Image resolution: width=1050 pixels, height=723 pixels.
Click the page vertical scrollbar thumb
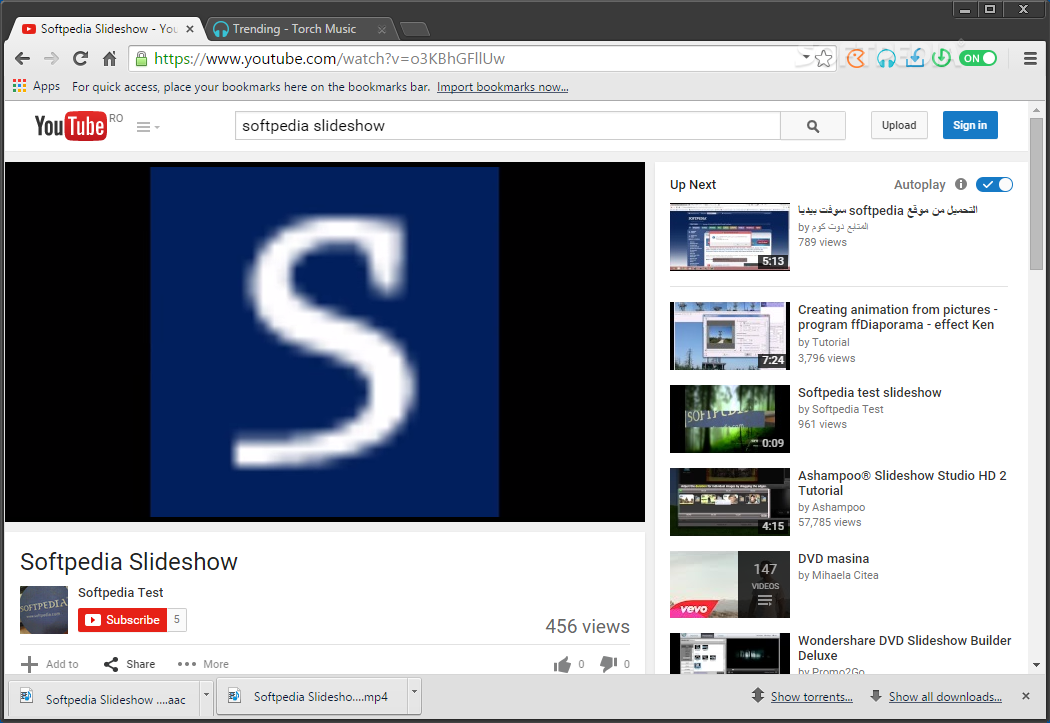[x=1036, y=194]
